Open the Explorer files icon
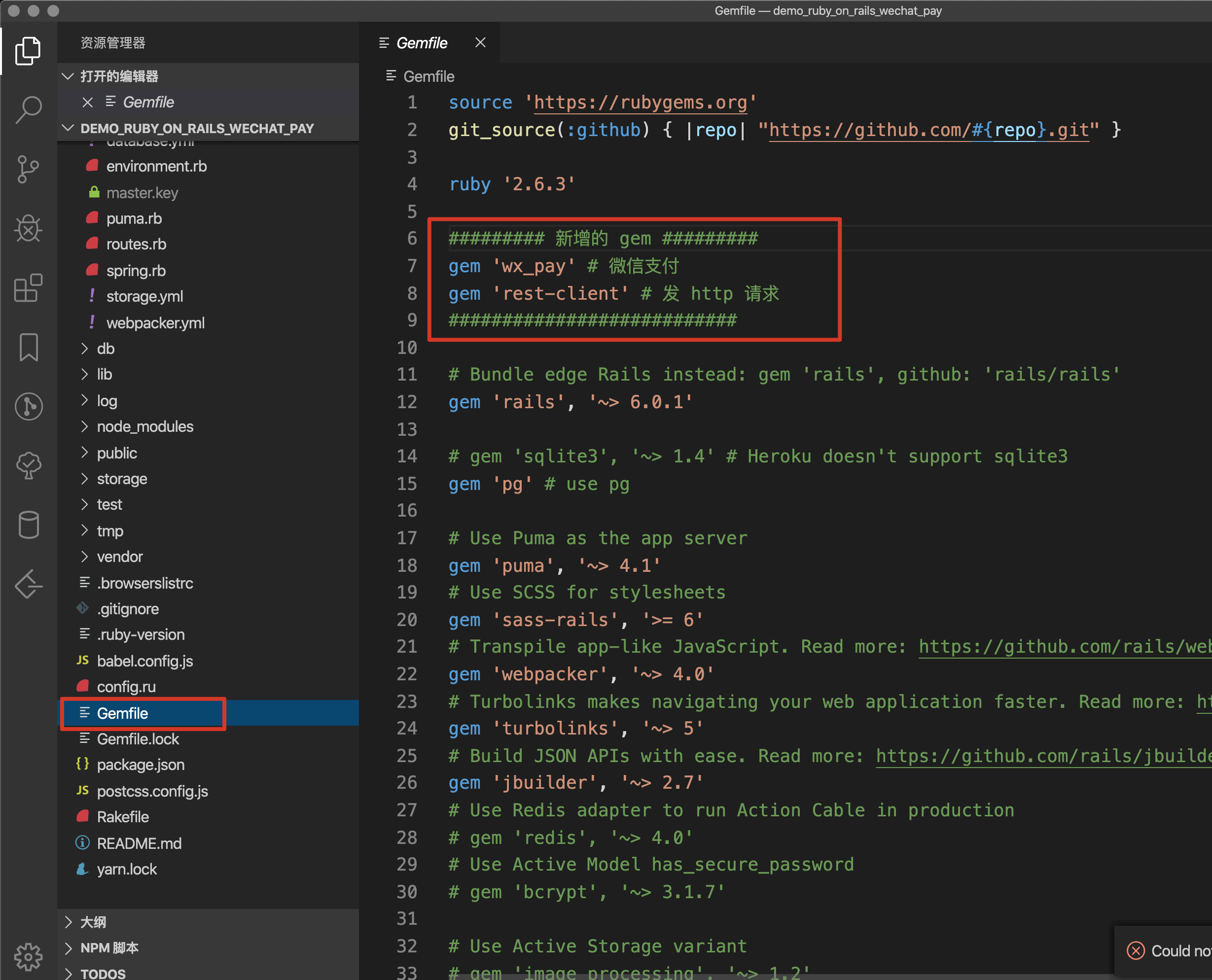The height and width of the screenshot is (980, 1212). (x=28, y=51)
